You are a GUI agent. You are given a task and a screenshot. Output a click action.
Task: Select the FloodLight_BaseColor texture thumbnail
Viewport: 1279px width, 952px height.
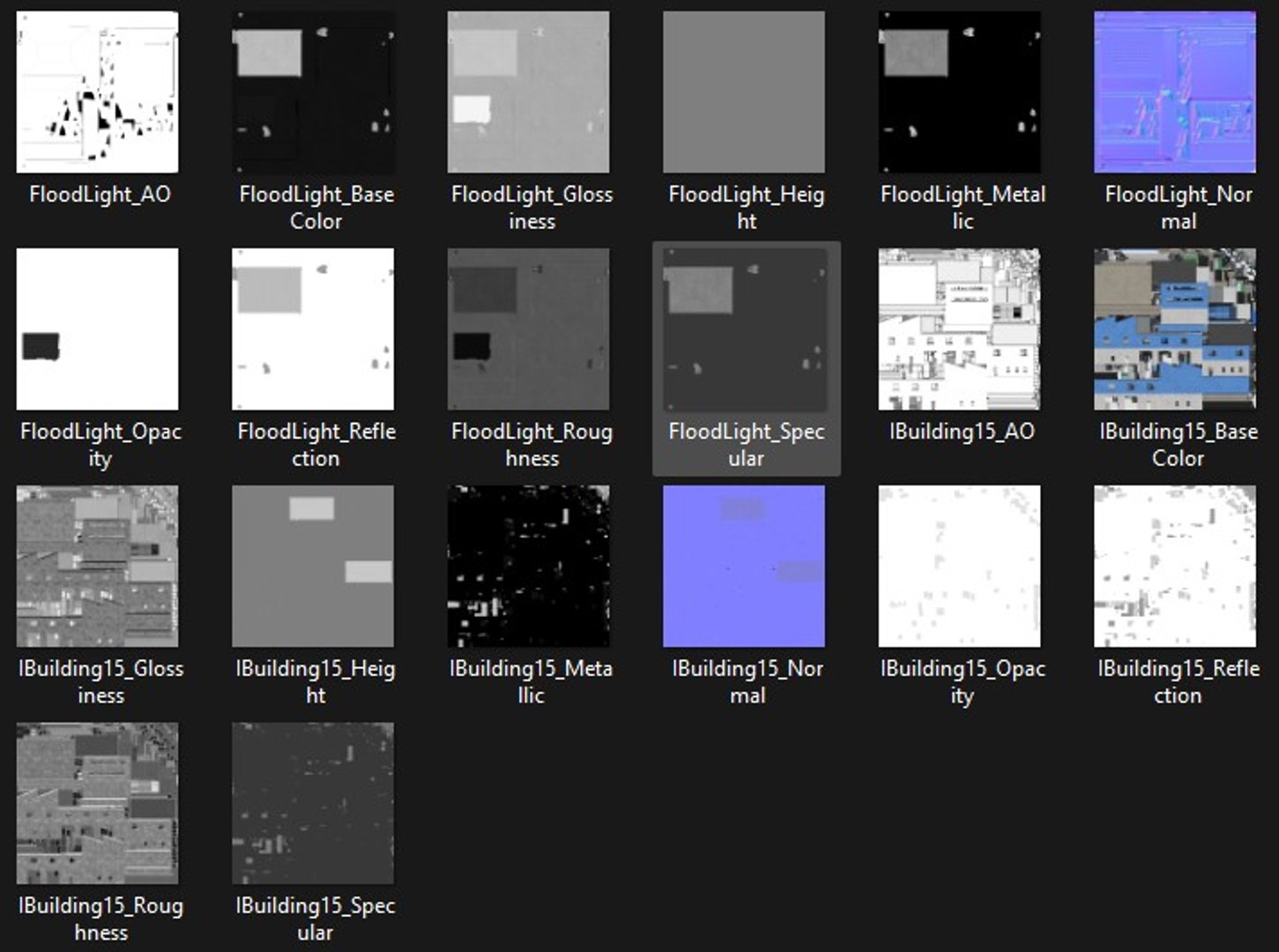pos(313,92)
